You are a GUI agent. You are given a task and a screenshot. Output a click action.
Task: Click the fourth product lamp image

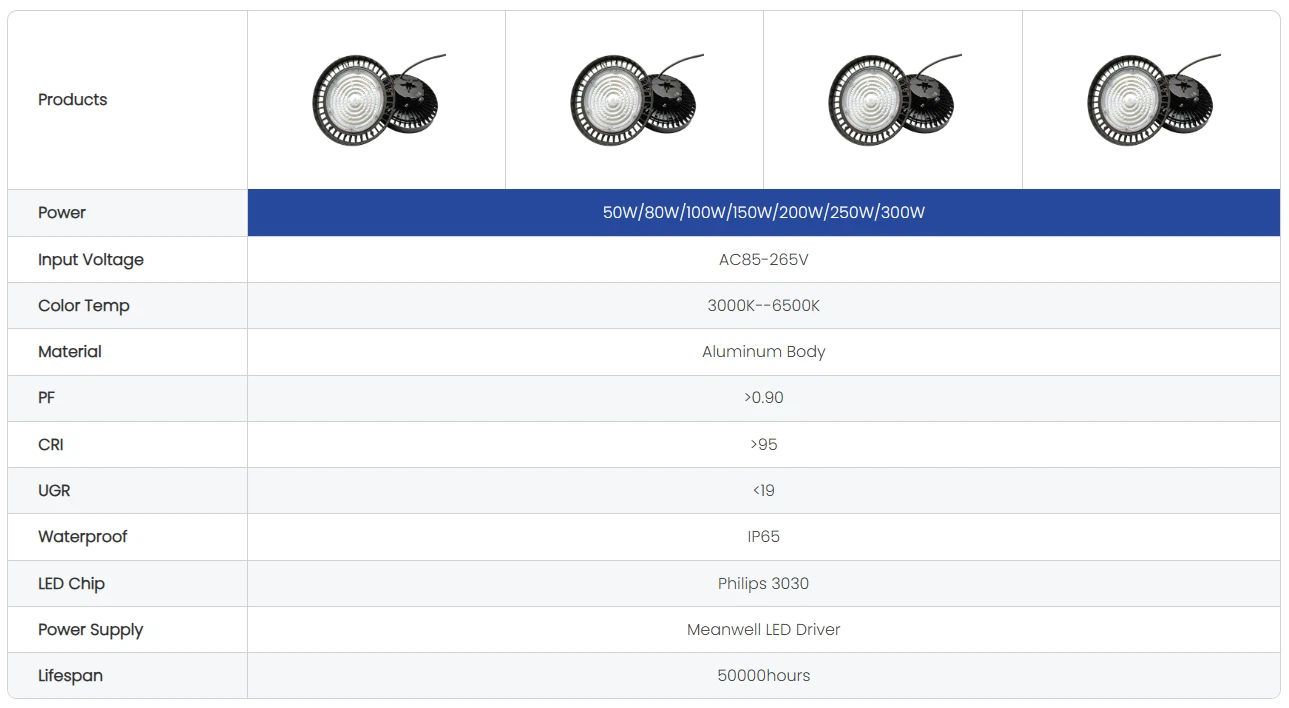[x=1152, y=100]
